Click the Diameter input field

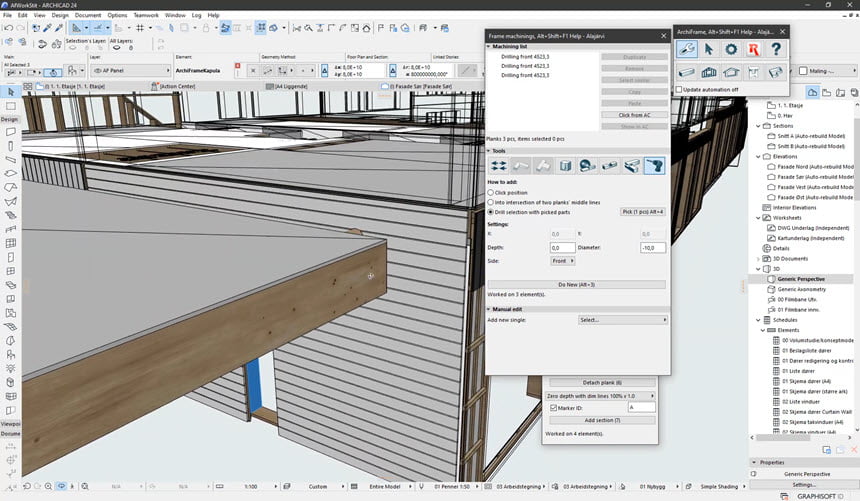[653, 247]
